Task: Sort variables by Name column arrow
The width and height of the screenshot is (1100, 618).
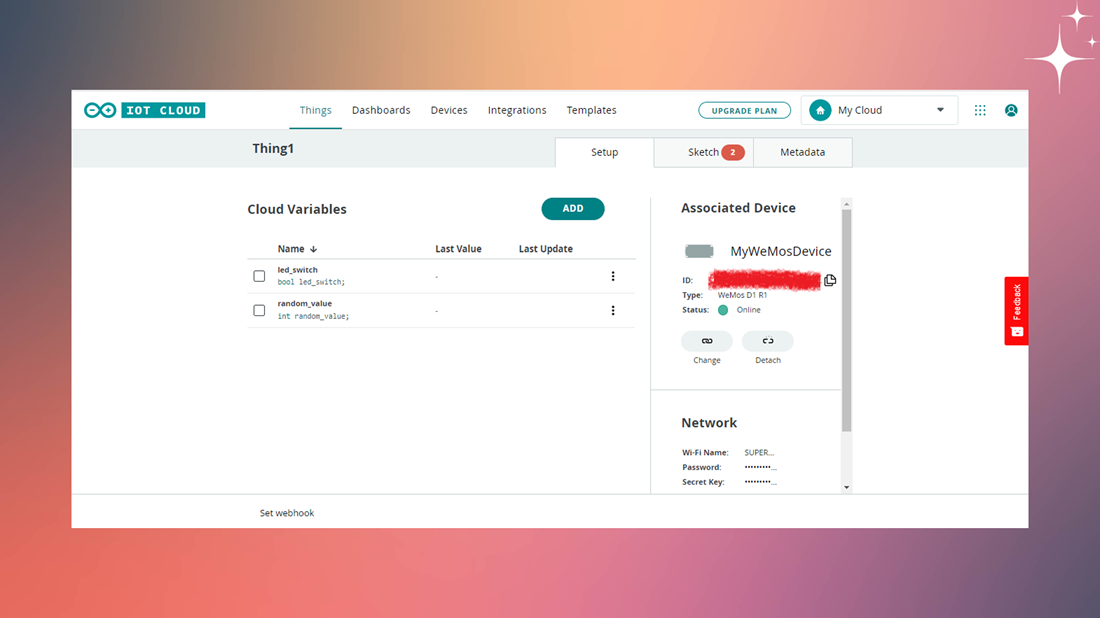Action: coord(314,249)
